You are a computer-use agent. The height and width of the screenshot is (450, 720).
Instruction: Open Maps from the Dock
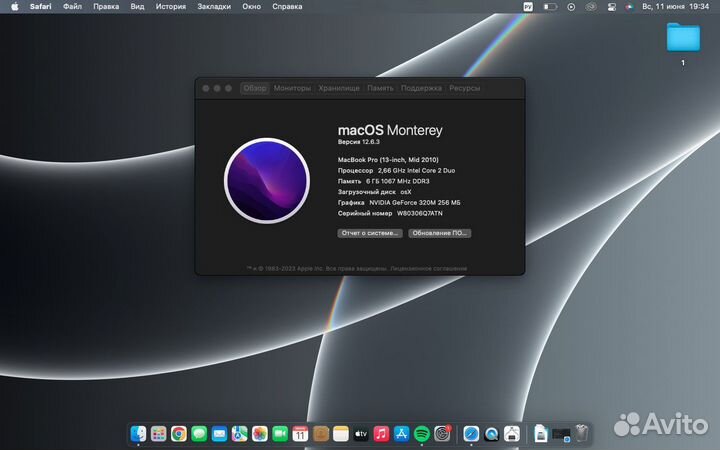click(239, 433)
